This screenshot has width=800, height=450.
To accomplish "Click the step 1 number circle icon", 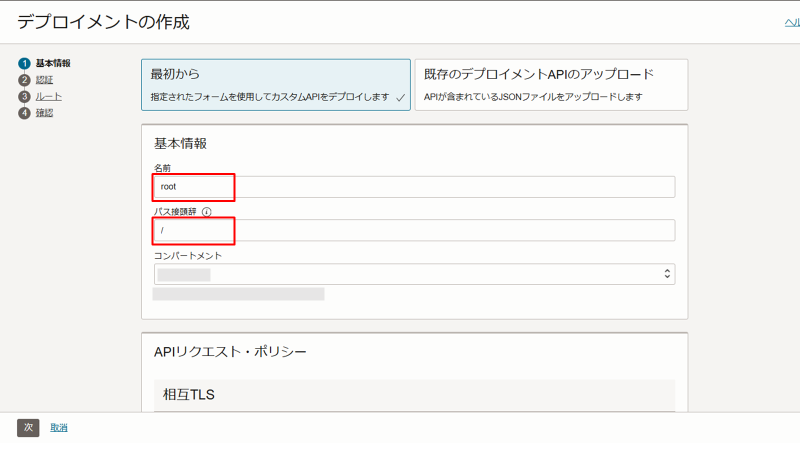I will click(24, 63).
